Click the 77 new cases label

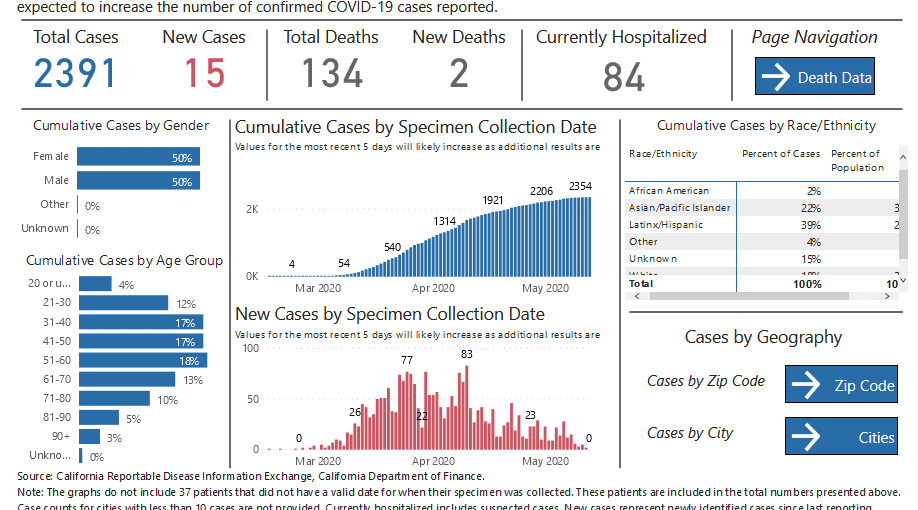(x=407, y=360)
